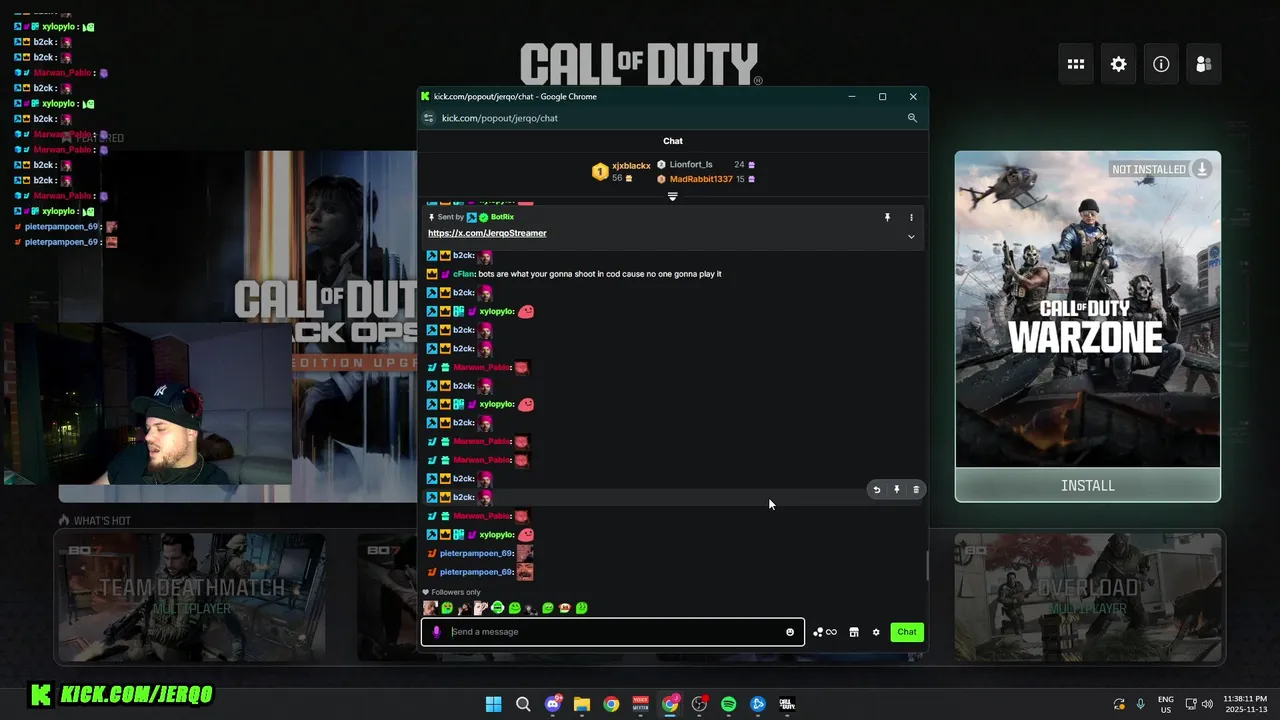Image resolution: width=1280 pixels, height=720 pixels.
Task: Click system tray microphone icon
Action: (1140, 704)
